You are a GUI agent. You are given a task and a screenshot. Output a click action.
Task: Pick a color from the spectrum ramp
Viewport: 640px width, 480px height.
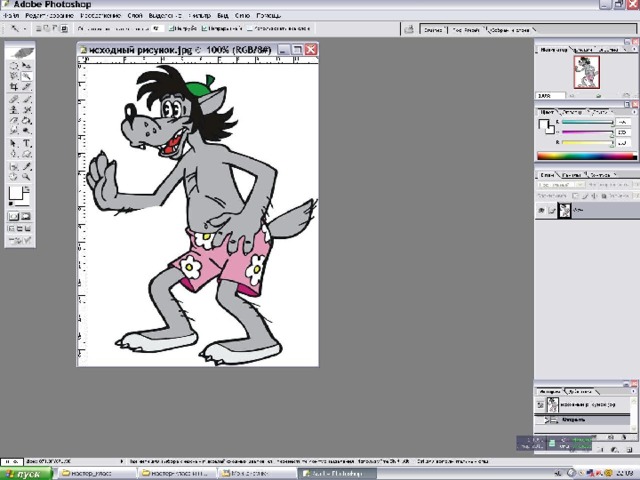(587, 156)
